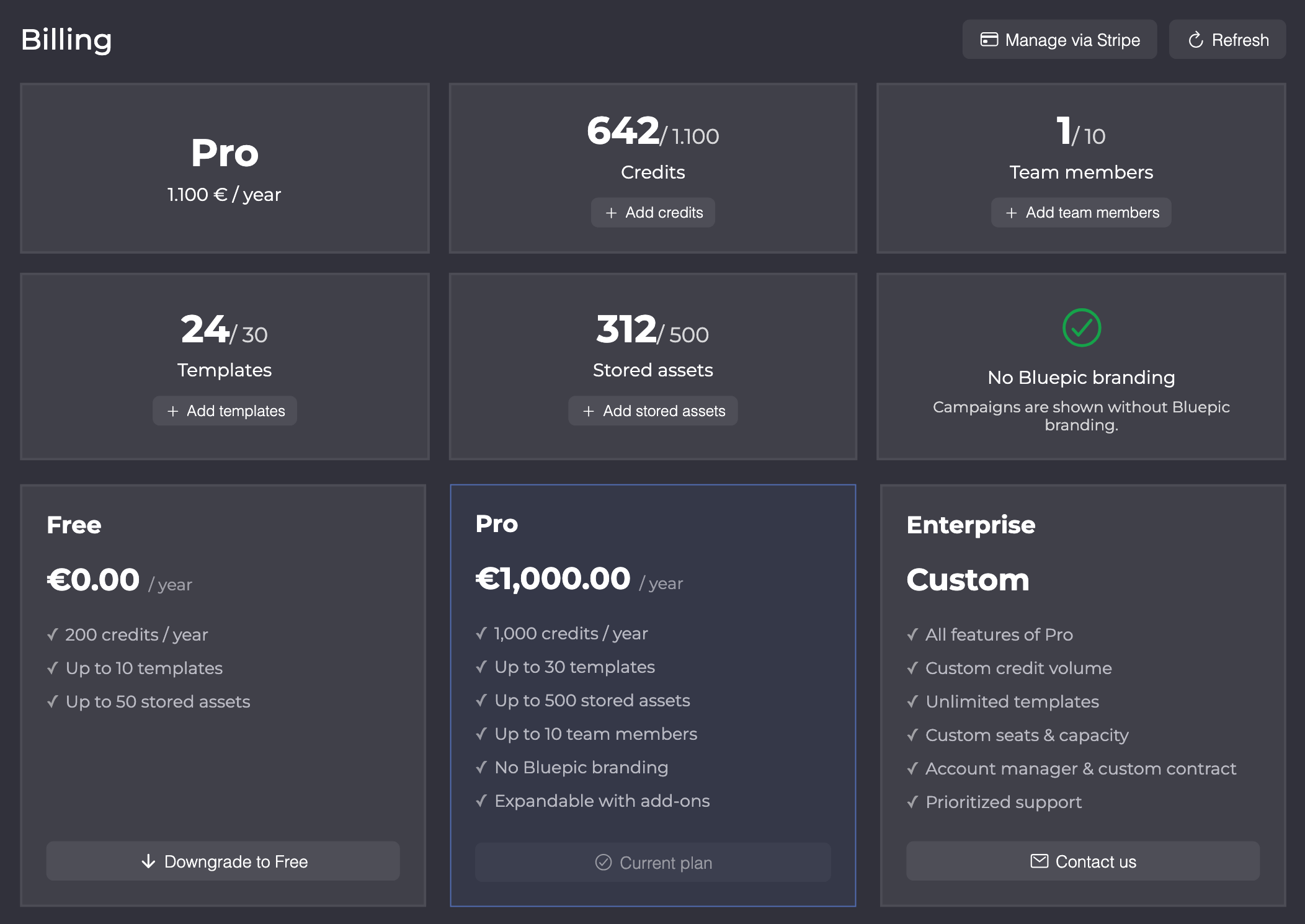
Task: Click 'Expandable with add-ons' feature
Action: coord(602,801)
